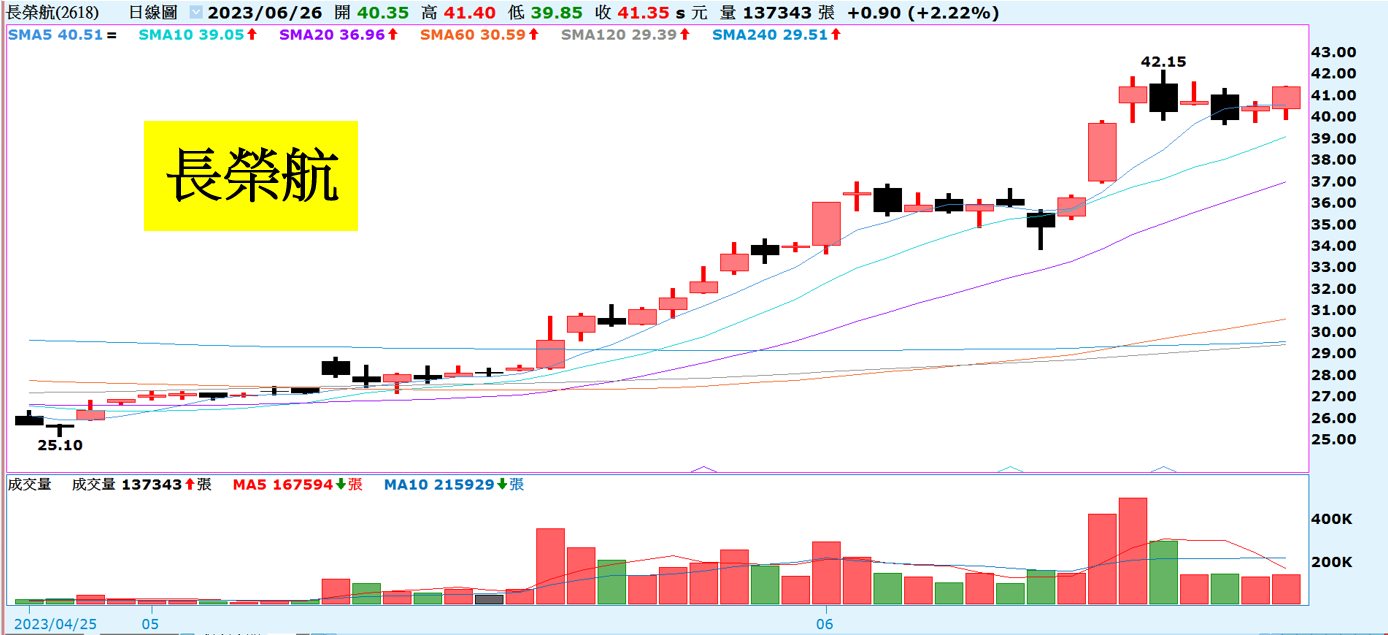Click the 25.10 low price marker
1388x635 pixels.
[x=60, y=445]
